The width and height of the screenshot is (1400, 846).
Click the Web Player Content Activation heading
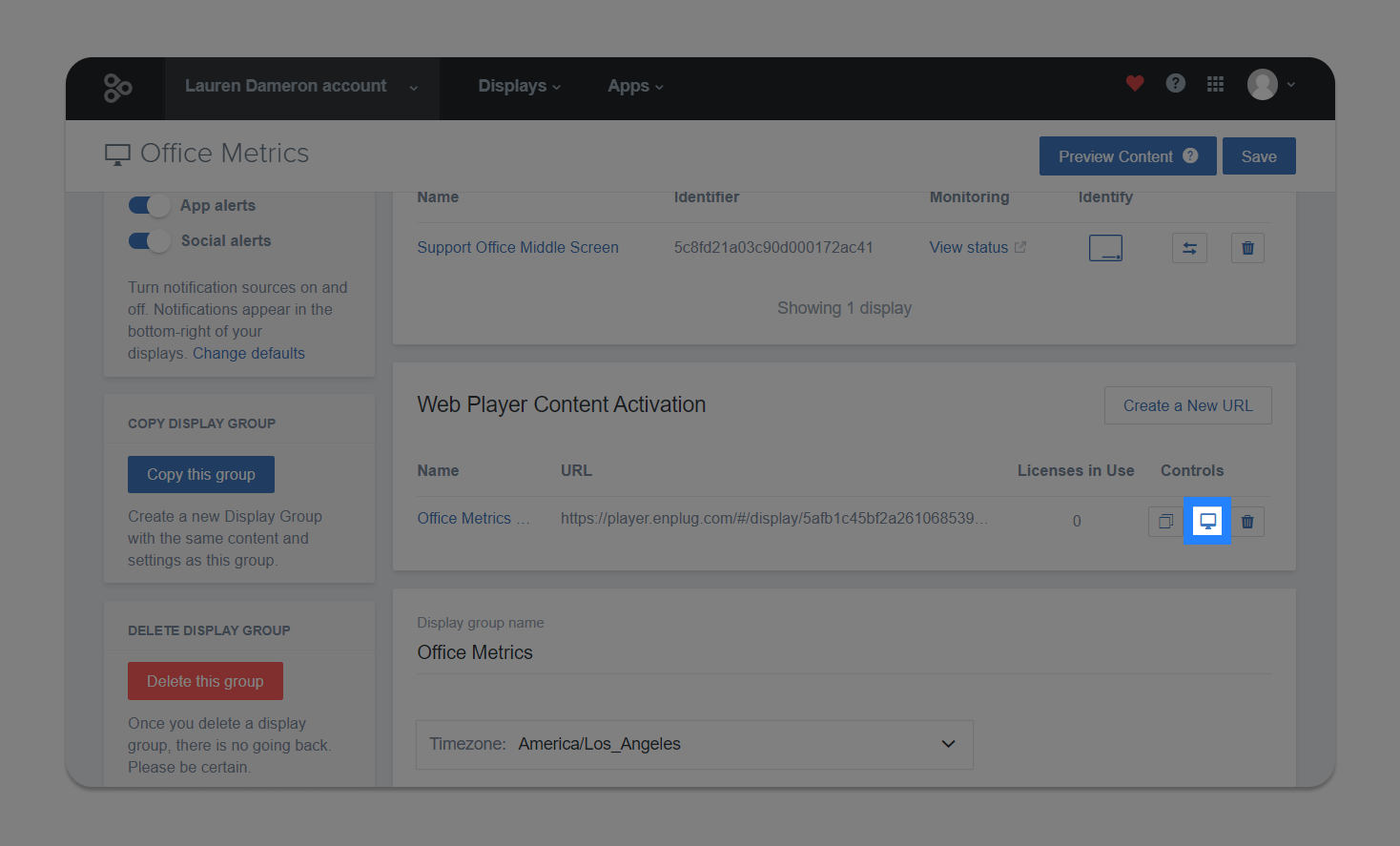(x=562, y=404)
